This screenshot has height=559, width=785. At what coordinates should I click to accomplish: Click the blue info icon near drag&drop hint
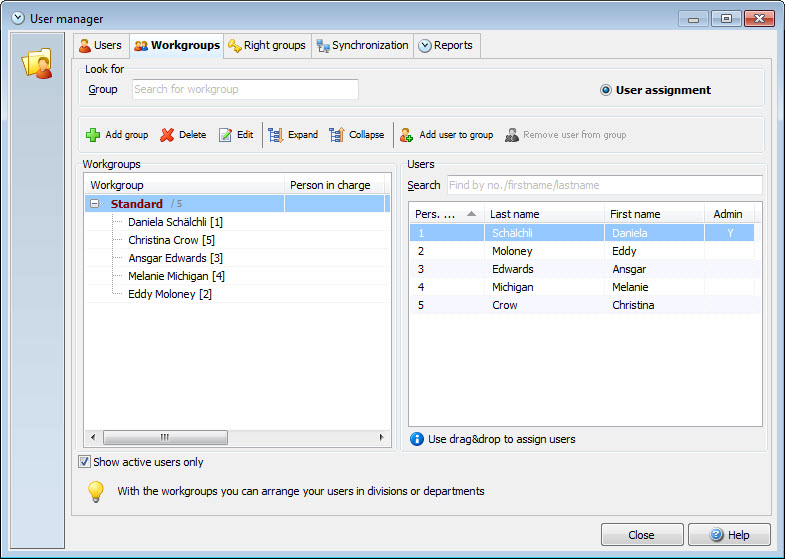[x=417, y=439]
